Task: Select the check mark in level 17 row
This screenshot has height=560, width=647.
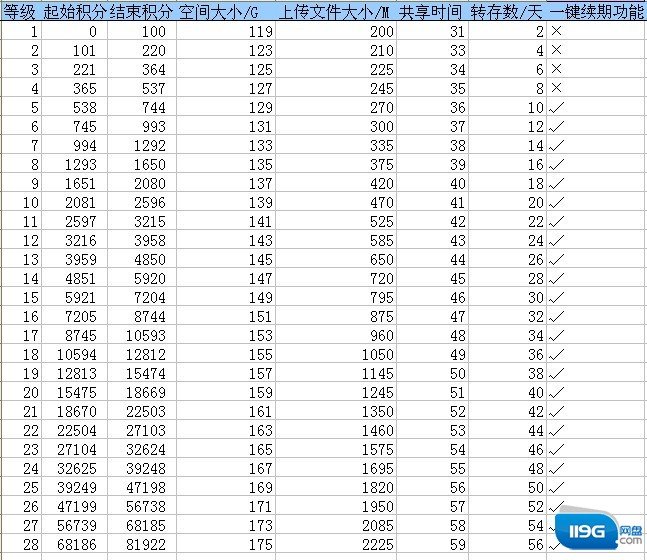Action: tap(557, 336)
